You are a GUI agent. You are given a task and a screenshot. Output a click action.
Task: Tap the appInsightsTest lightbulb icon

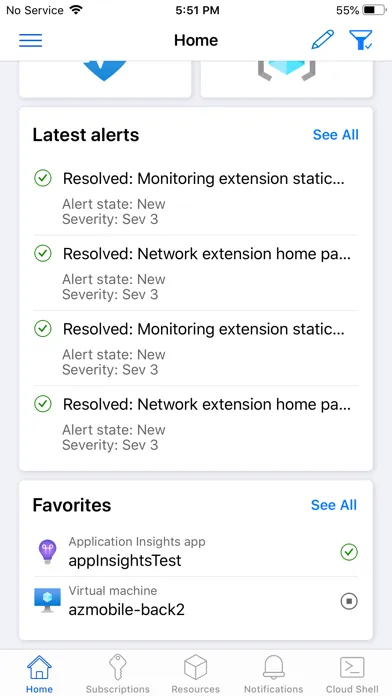point(47,553)
